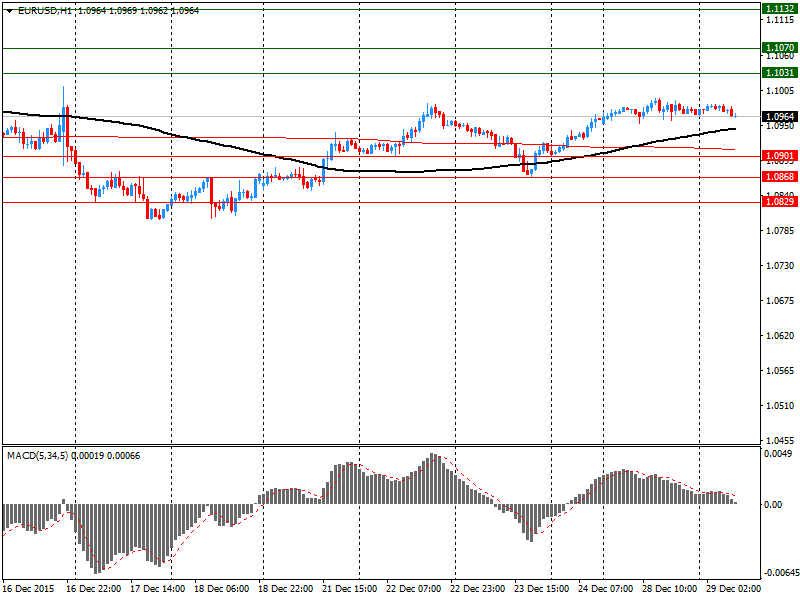
Task: Click the 1.1005 price scale value
Action: click(x=780, y=90)
